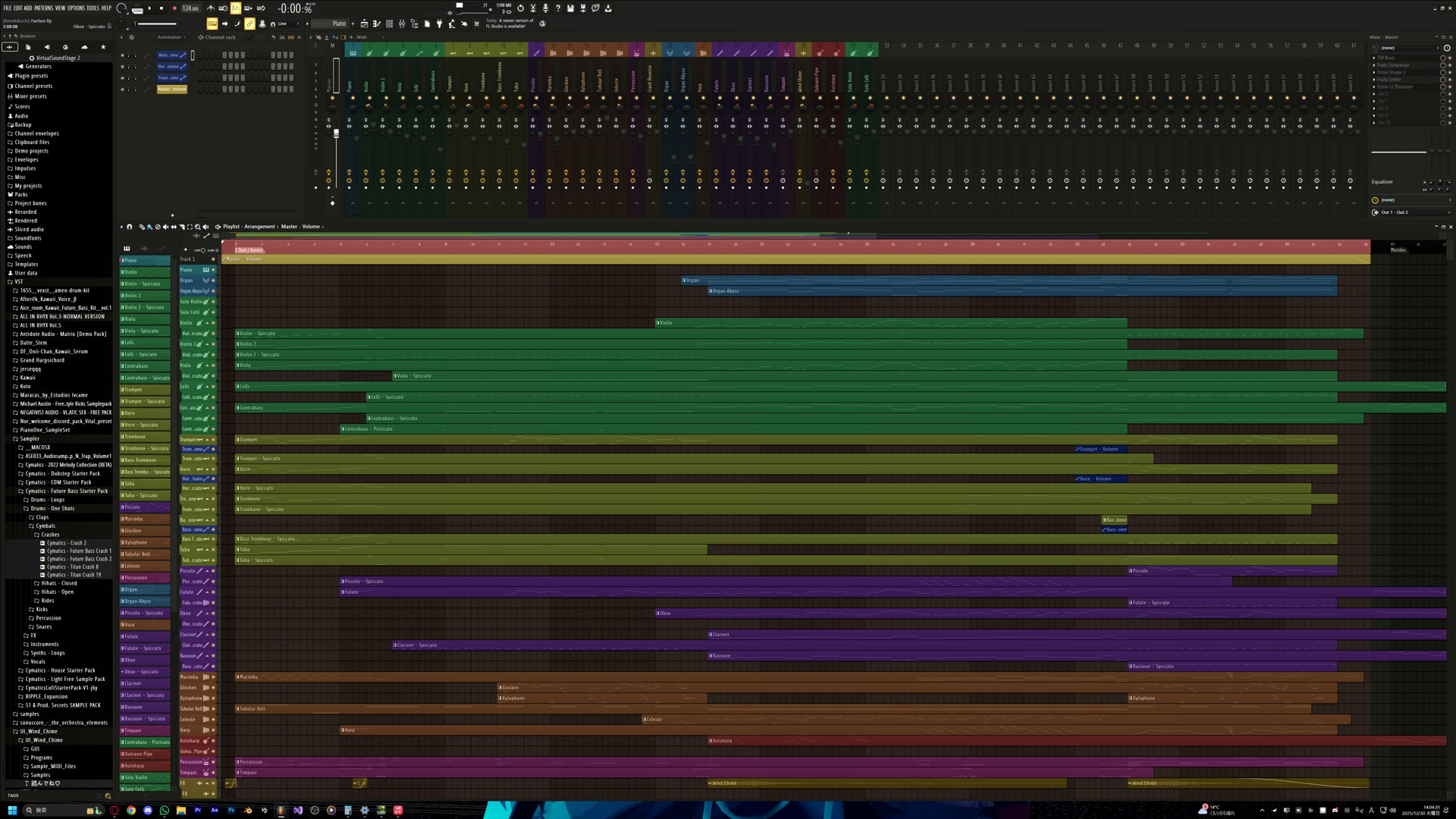Image resolution: width=1456 pixels, height=819 pixels.
Task: Expand the Plugin presets folder
Action: (31, 76)
